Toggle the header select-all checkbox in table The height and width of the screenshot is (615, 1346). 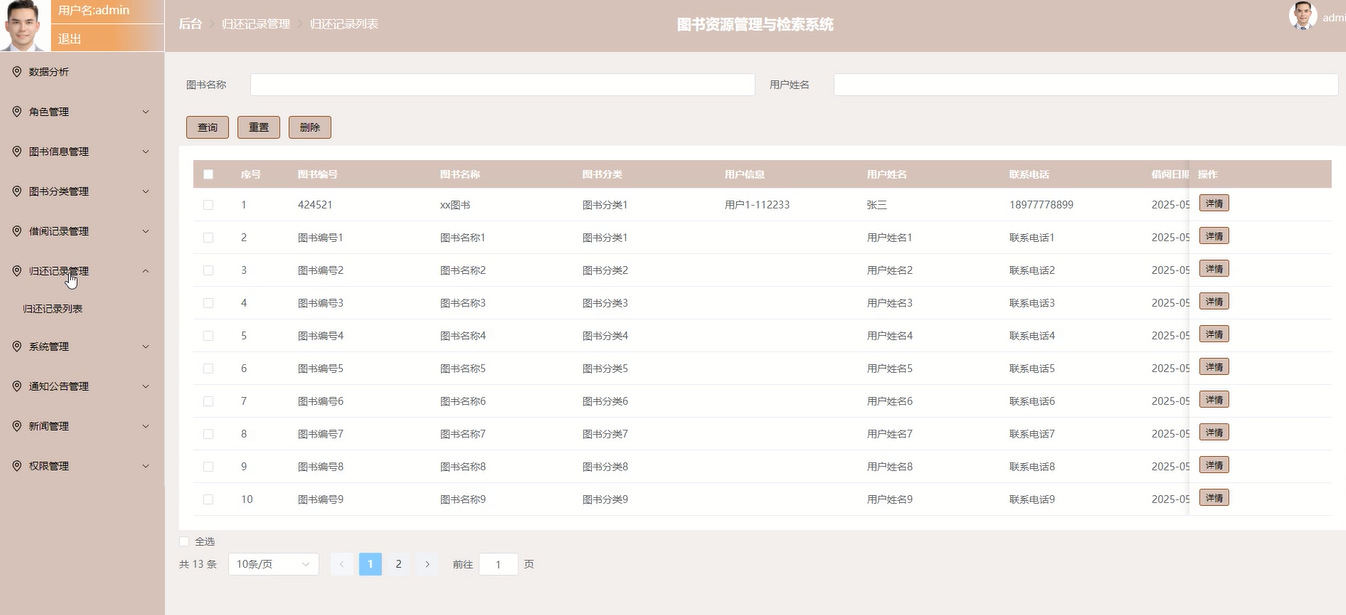tap(208, 174)
